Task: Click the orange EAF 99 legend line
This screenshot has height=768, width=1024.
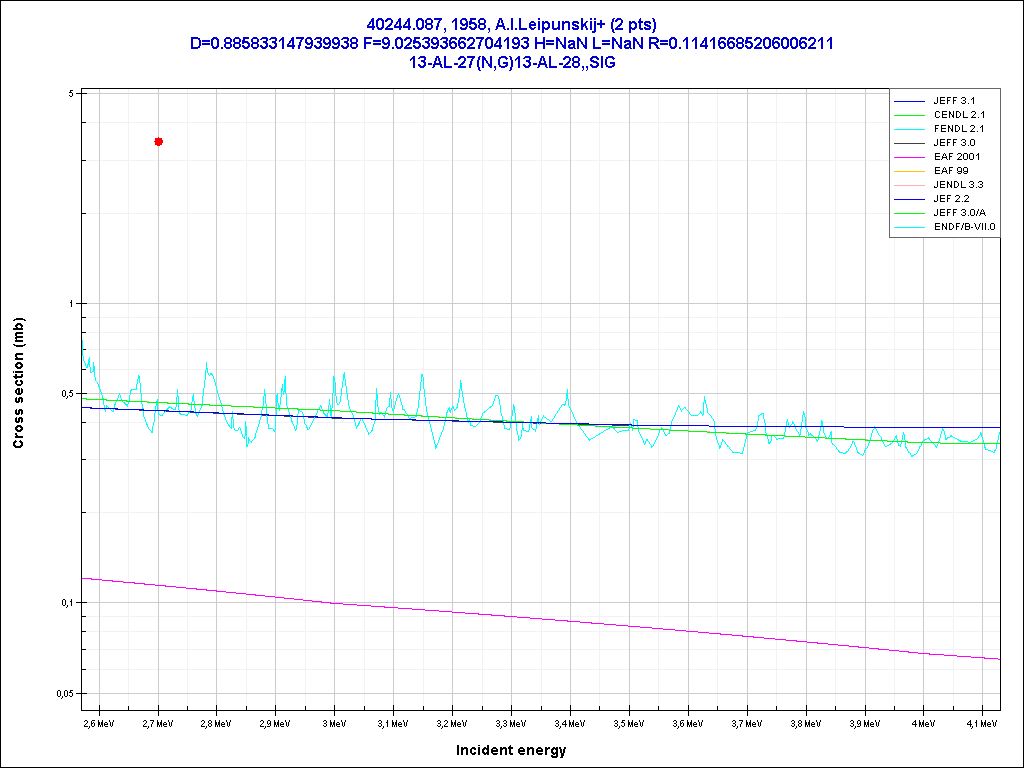Action: (909, 171)
